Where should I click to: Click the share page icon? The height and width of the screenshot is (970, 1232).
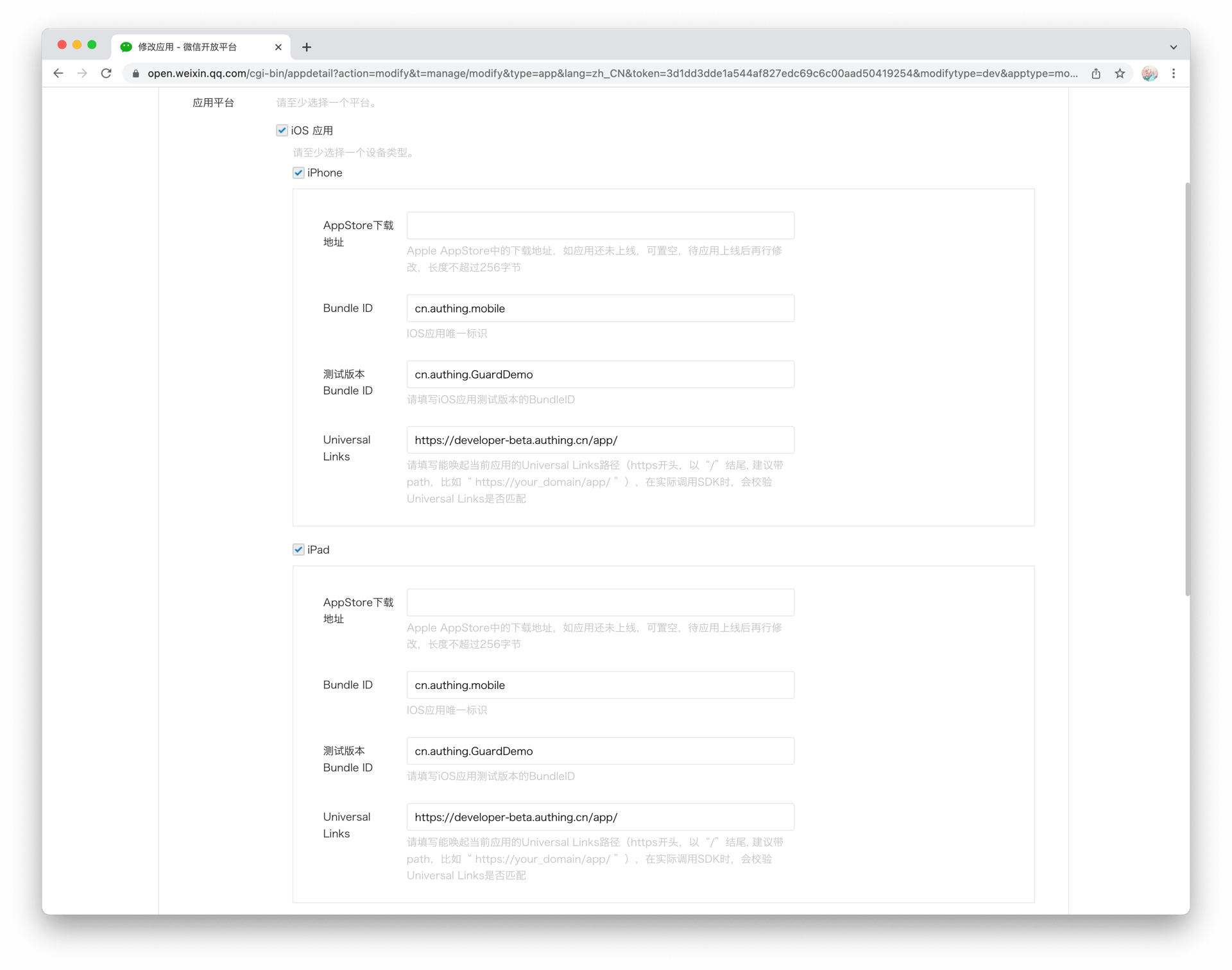[x=1096, y=73]
